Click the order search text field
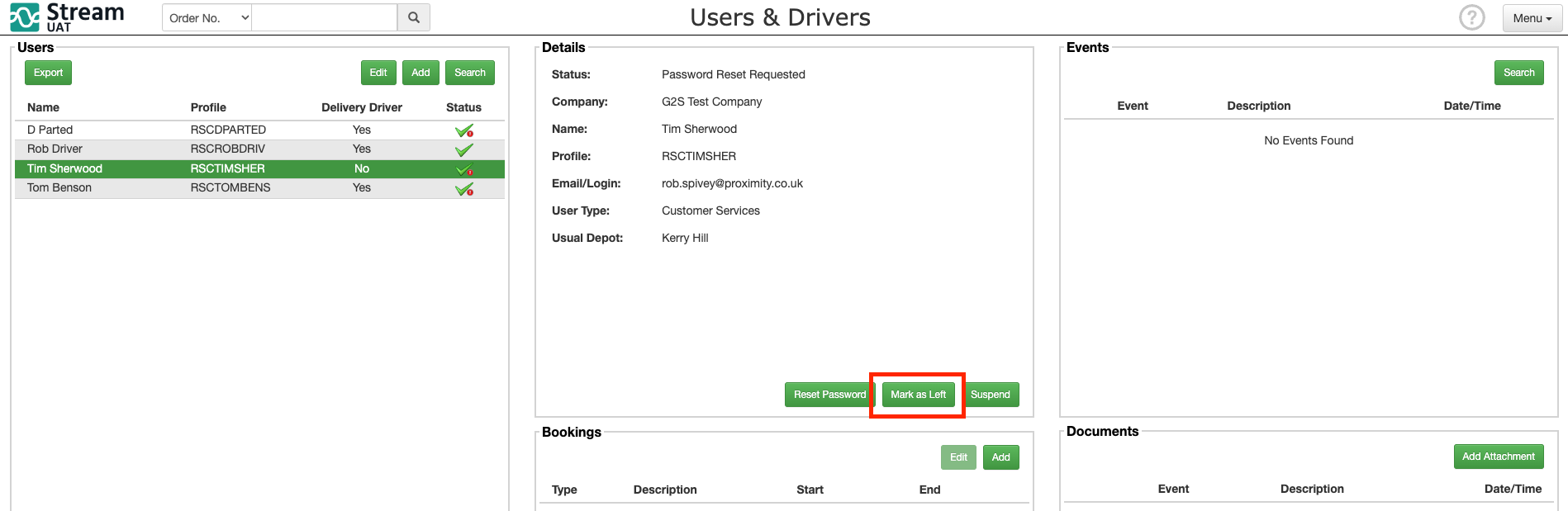Image resolution: width=1568 pixels, height=511 pixels. click(324, 17)
